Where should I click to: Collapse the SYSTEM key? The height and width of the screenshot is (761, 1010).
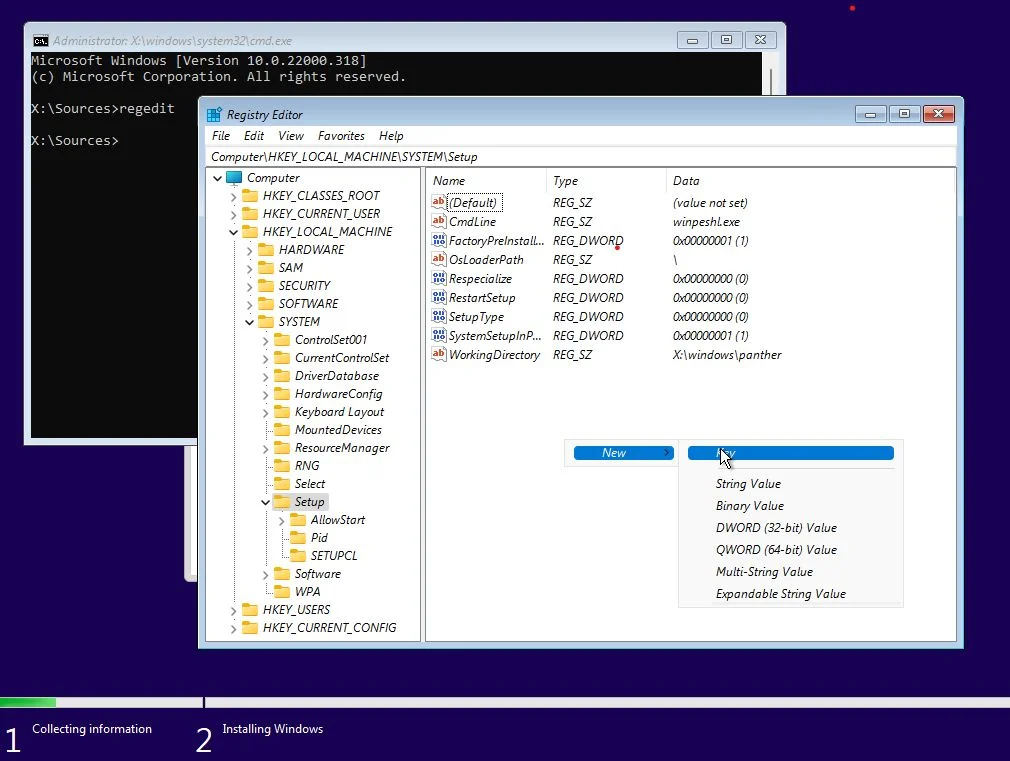click(x=249, y=322)
